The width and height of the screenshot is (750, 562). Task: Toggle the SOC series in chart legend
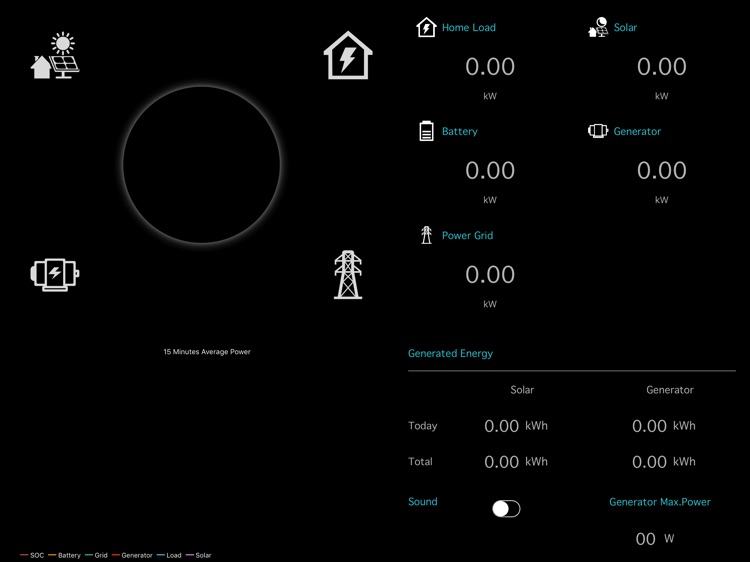click(33, 555)
